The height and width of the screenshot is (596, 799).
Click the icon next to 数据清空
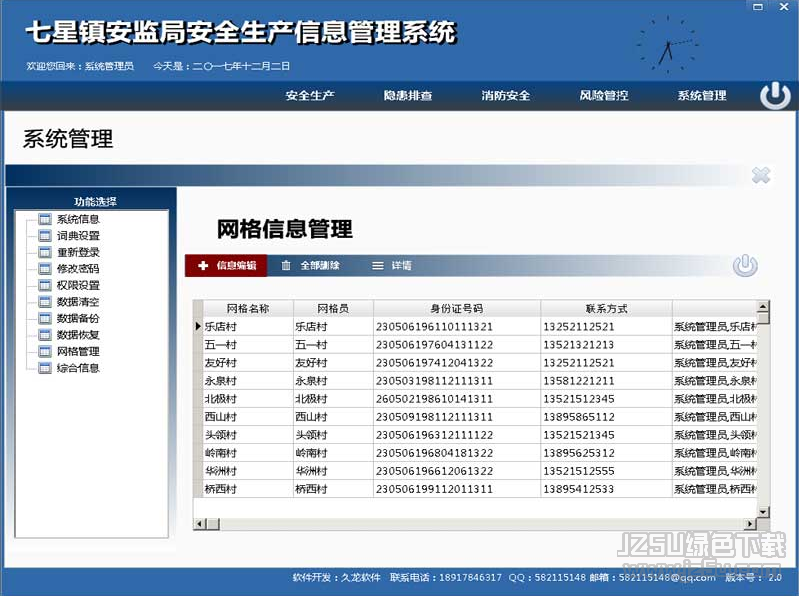[x=45, y=302]
